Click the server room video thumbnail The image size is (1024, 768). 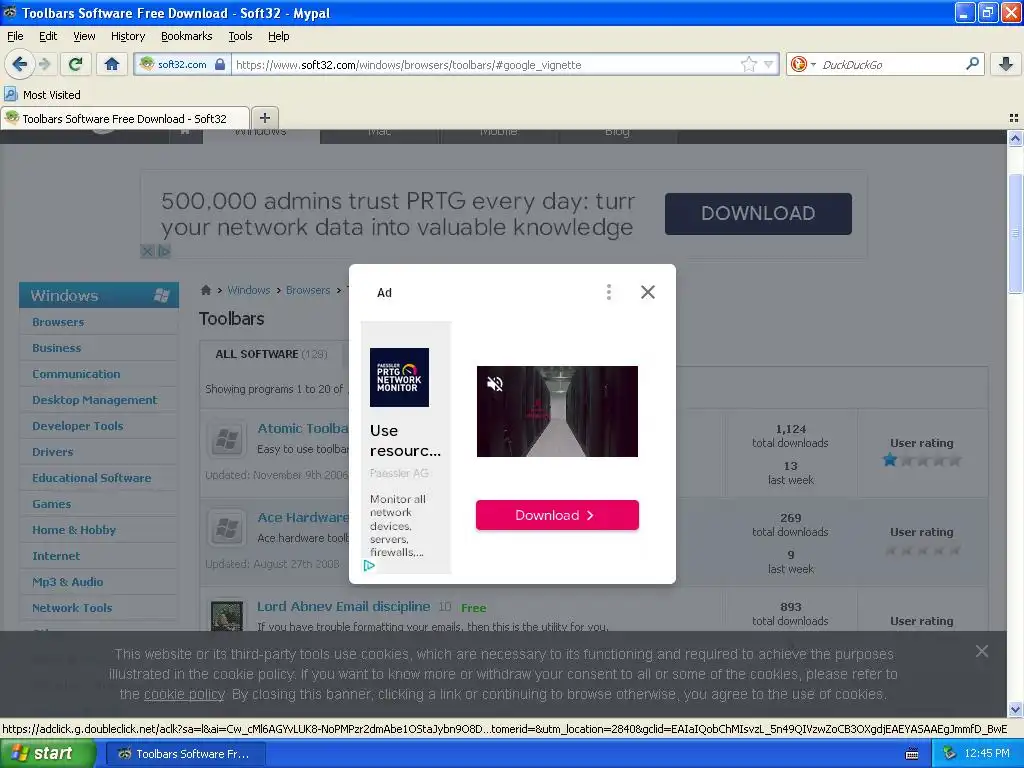pos(557,411)
